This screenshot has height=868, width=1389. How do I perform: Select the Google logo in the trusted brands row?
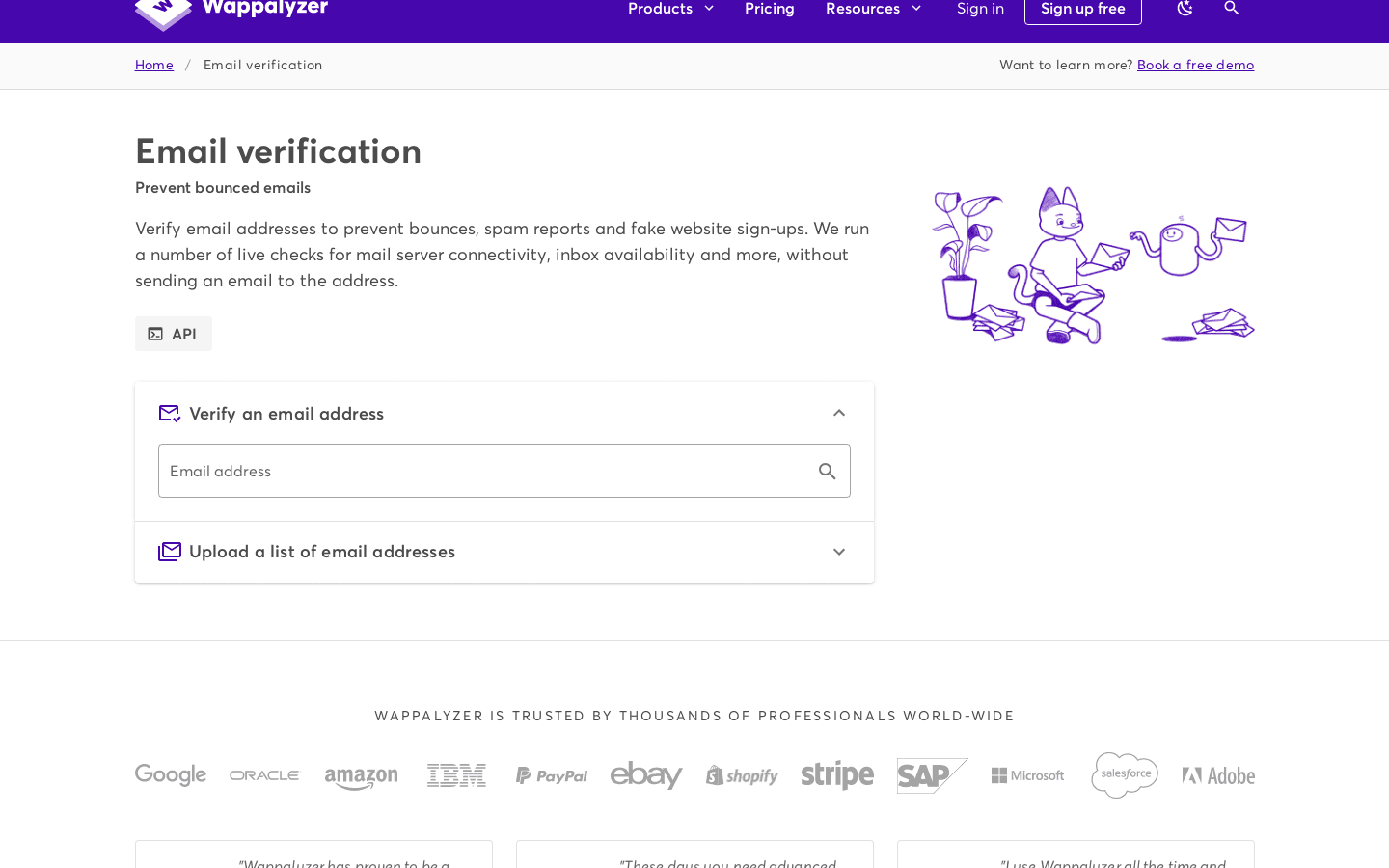coord(170,774)
